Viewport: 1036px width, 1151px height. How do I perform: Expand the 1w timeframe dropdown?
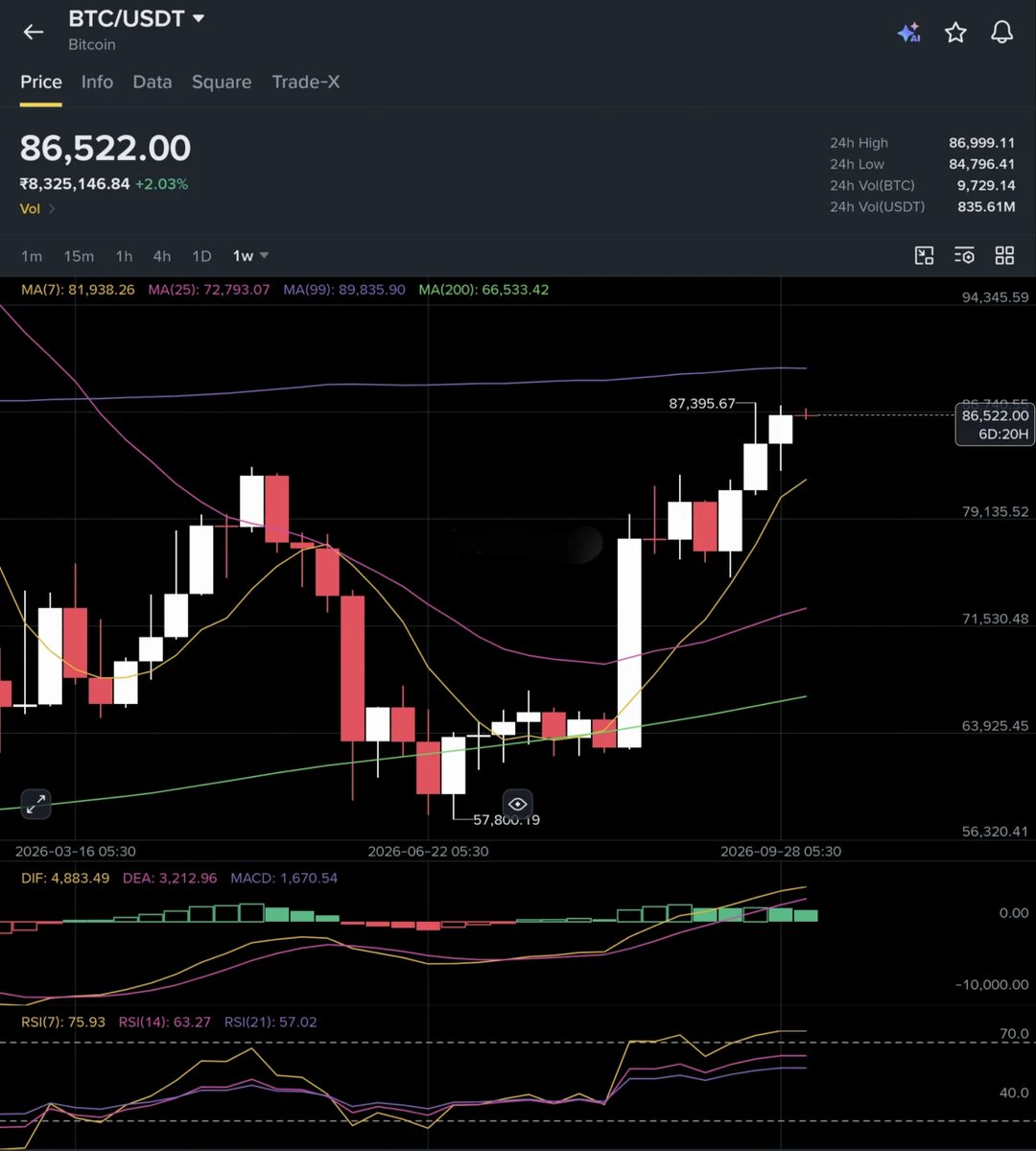pyautogui.click(x=250, y=256)
